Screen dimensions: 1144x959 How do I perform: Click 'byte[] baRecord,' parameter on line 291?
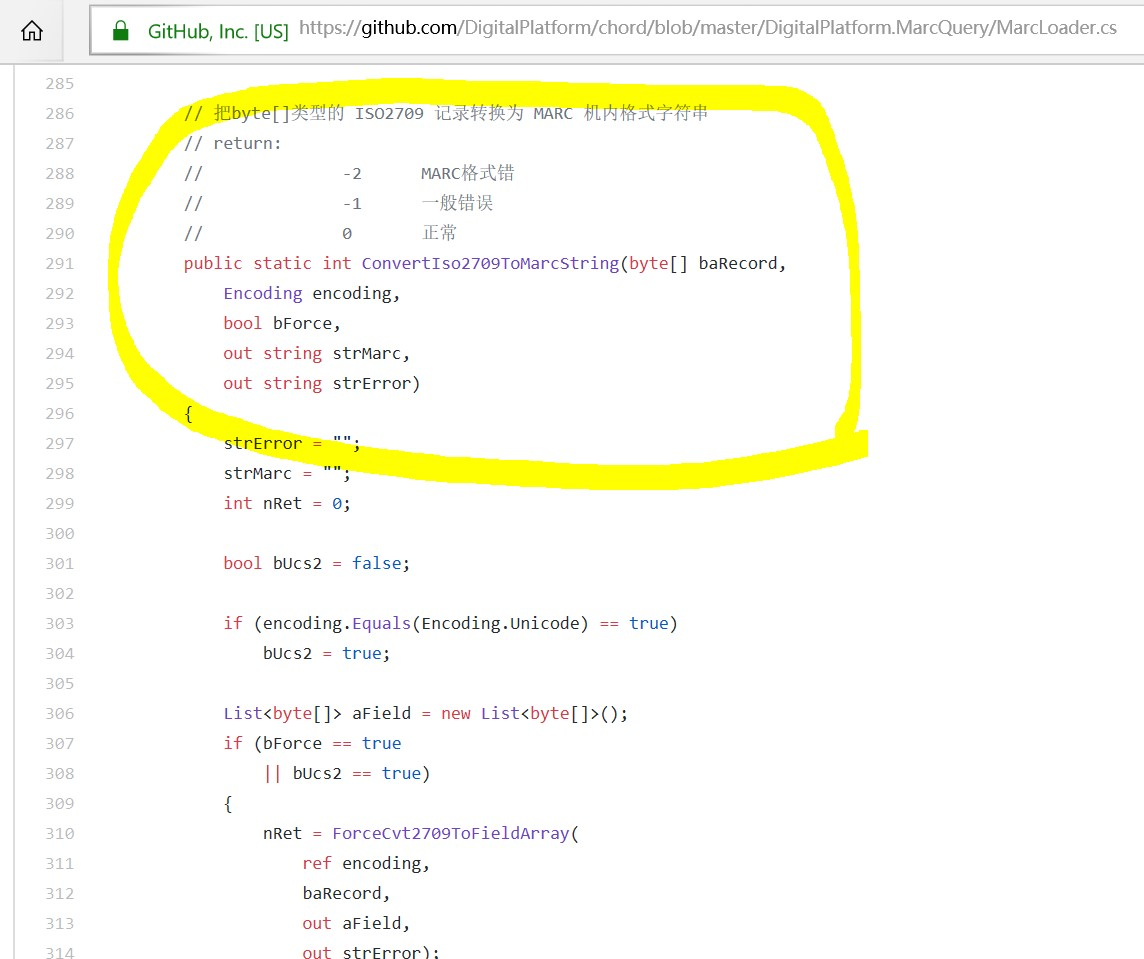pyautogui.click(x=708, y=263)
